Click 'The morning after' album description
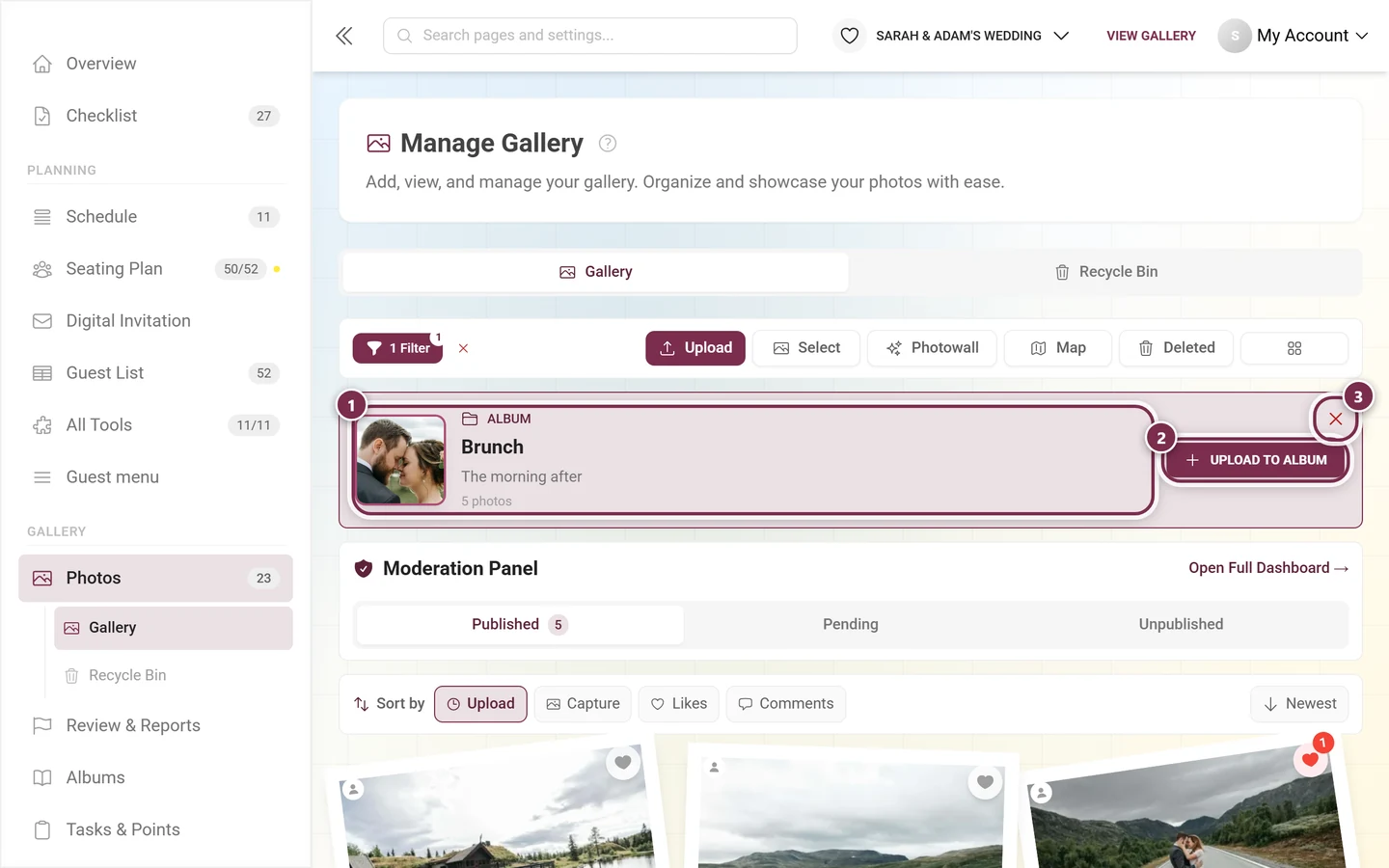Viewport: 1389px width, 868px height. pos(521,476)
